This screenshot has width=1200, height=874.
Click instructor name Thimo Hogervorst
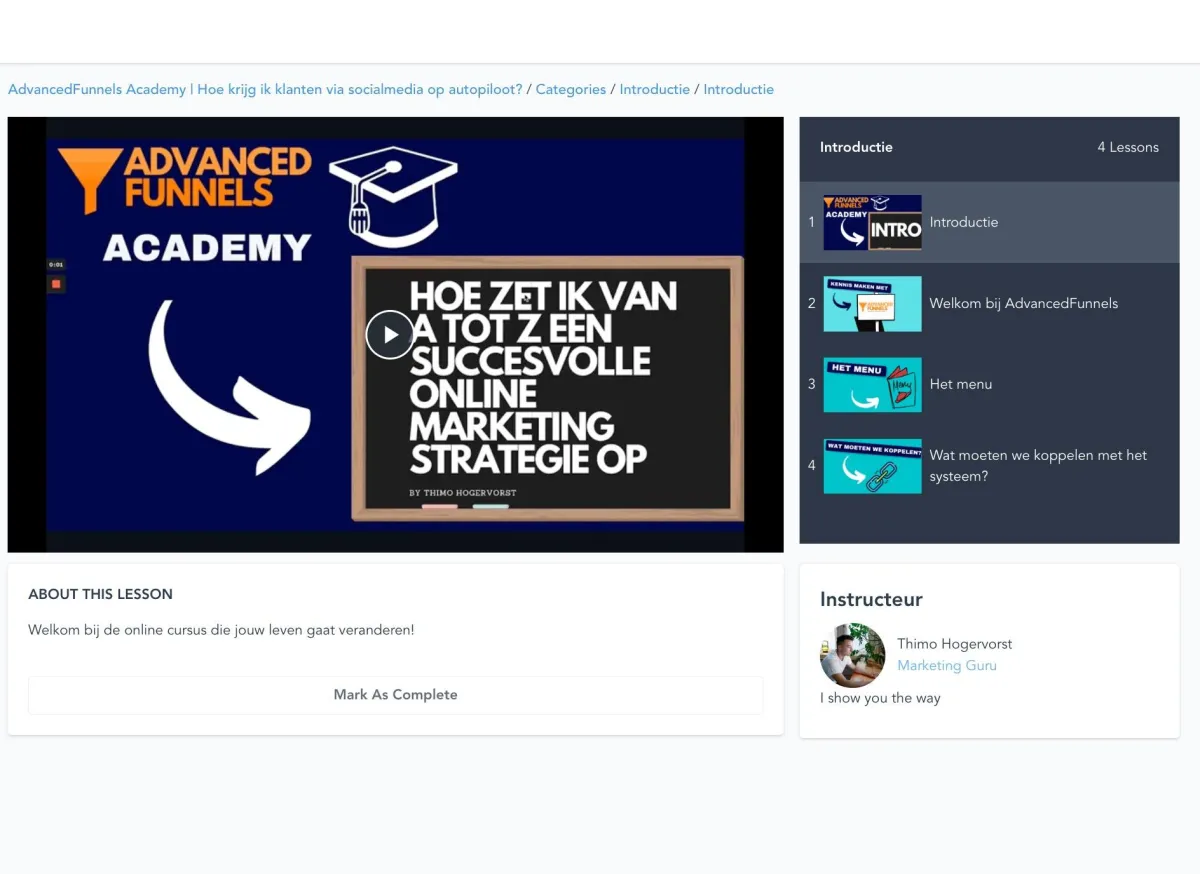[955, 644]
